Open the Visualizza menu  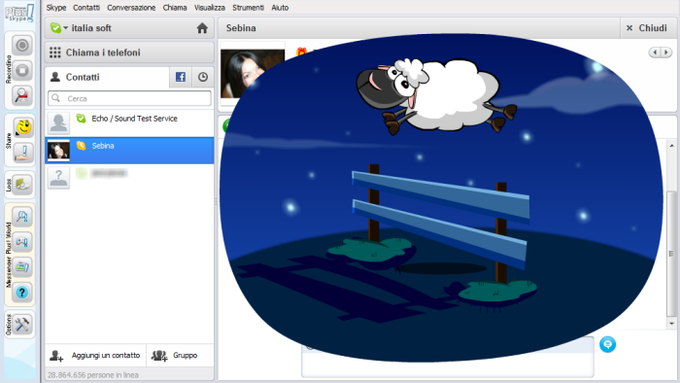(209, 7)
